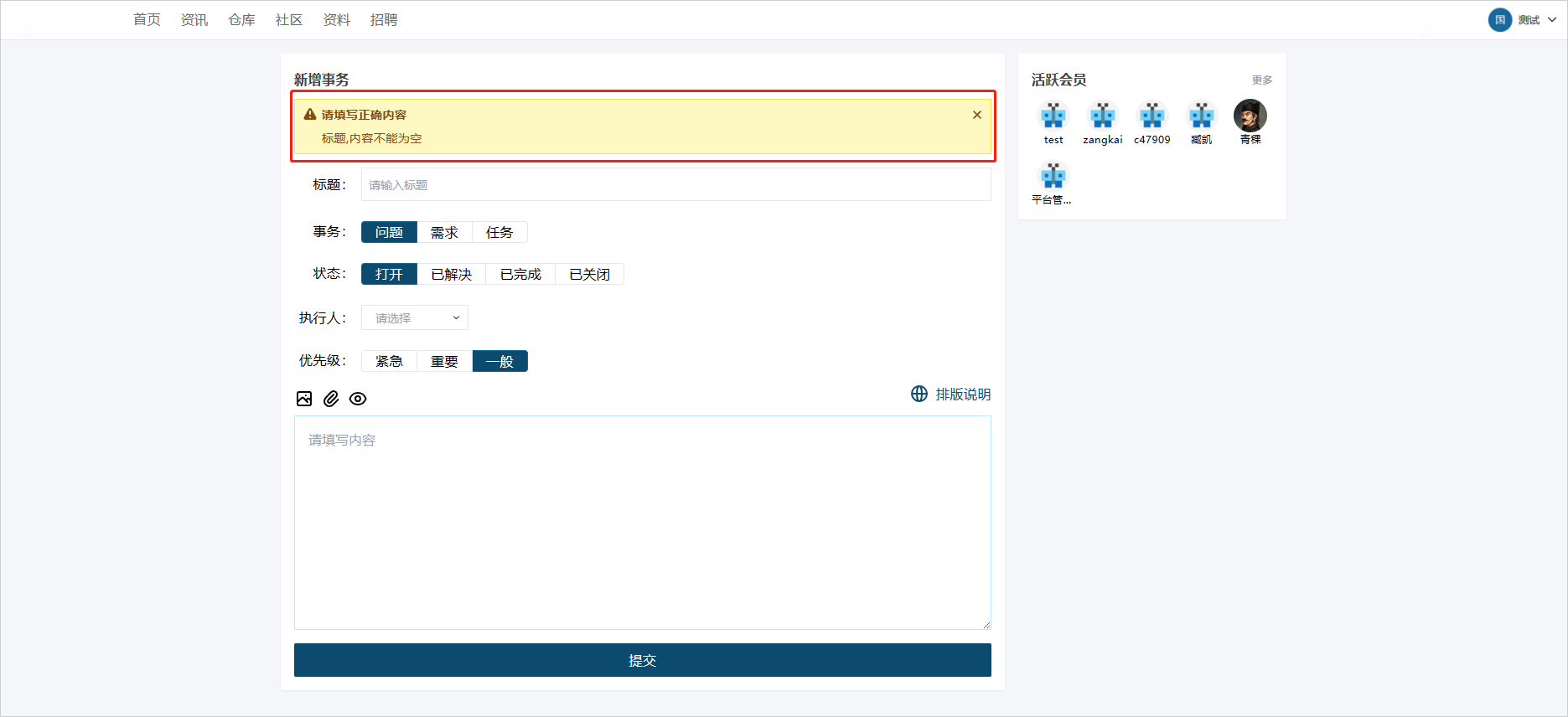The width and height of the screenshot is (1568, 717).
Task: Click the 平台管... member avatar
Action: tap(1053, 176)
